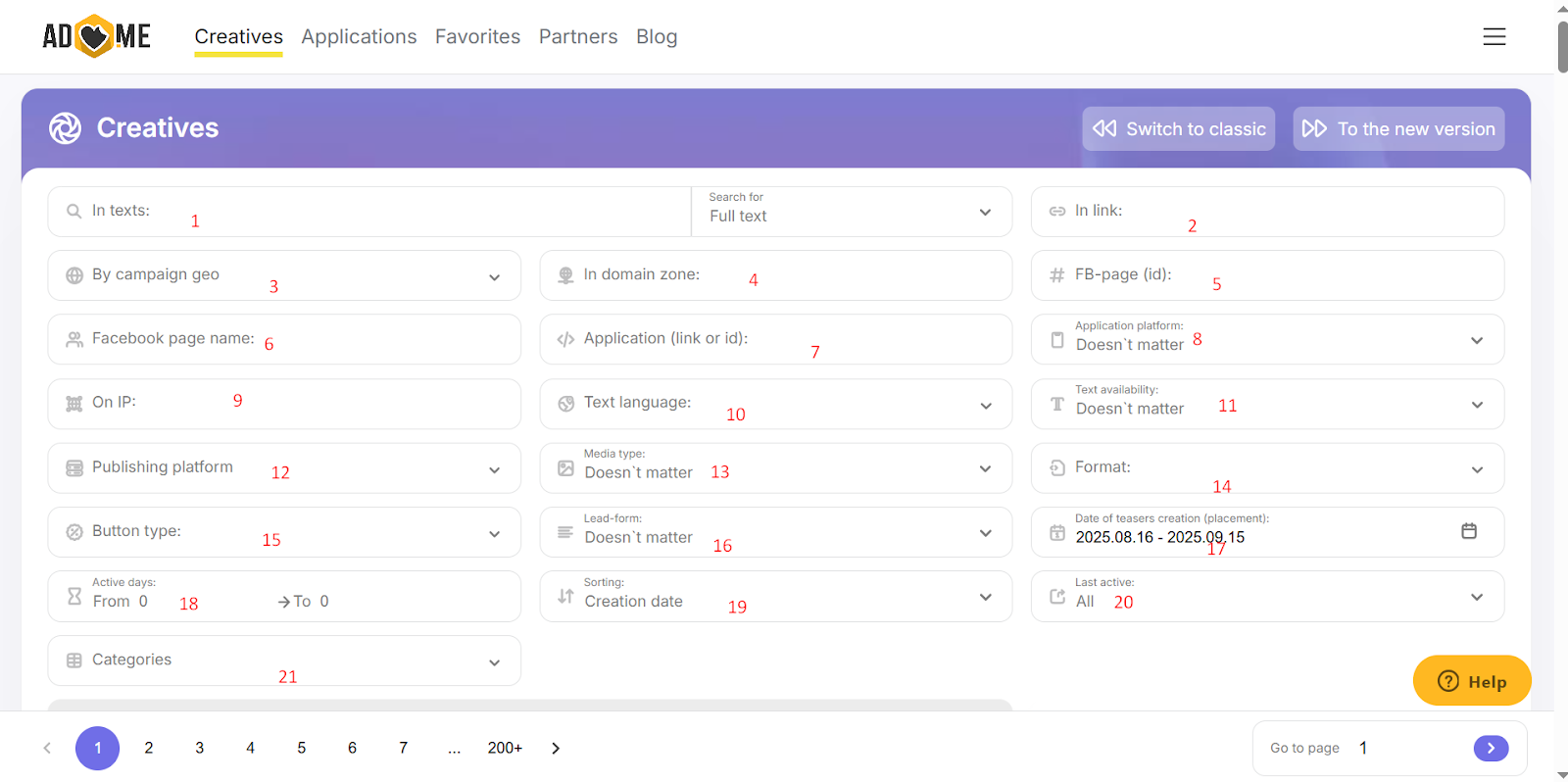1568x782 pixels.
Task: Submit Go to page arrow button
Action: point(1490,748)
